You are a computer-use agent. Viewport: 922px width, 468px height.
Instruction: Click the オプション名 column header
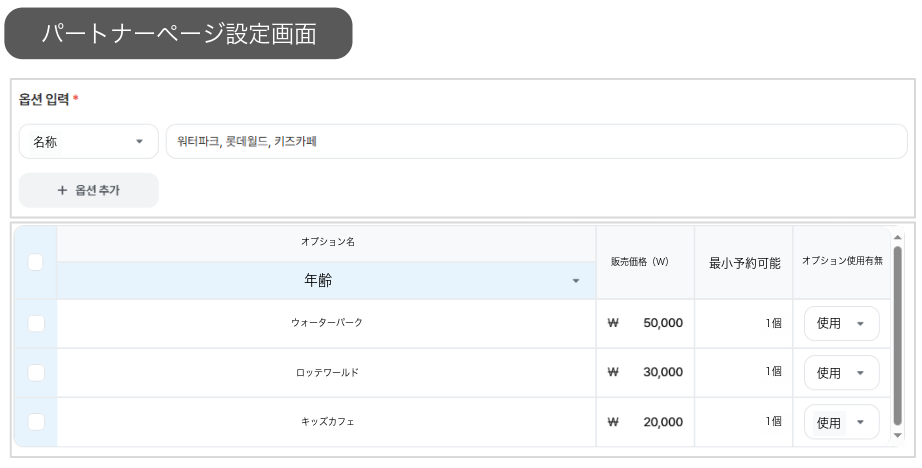(x=328, y=242)
